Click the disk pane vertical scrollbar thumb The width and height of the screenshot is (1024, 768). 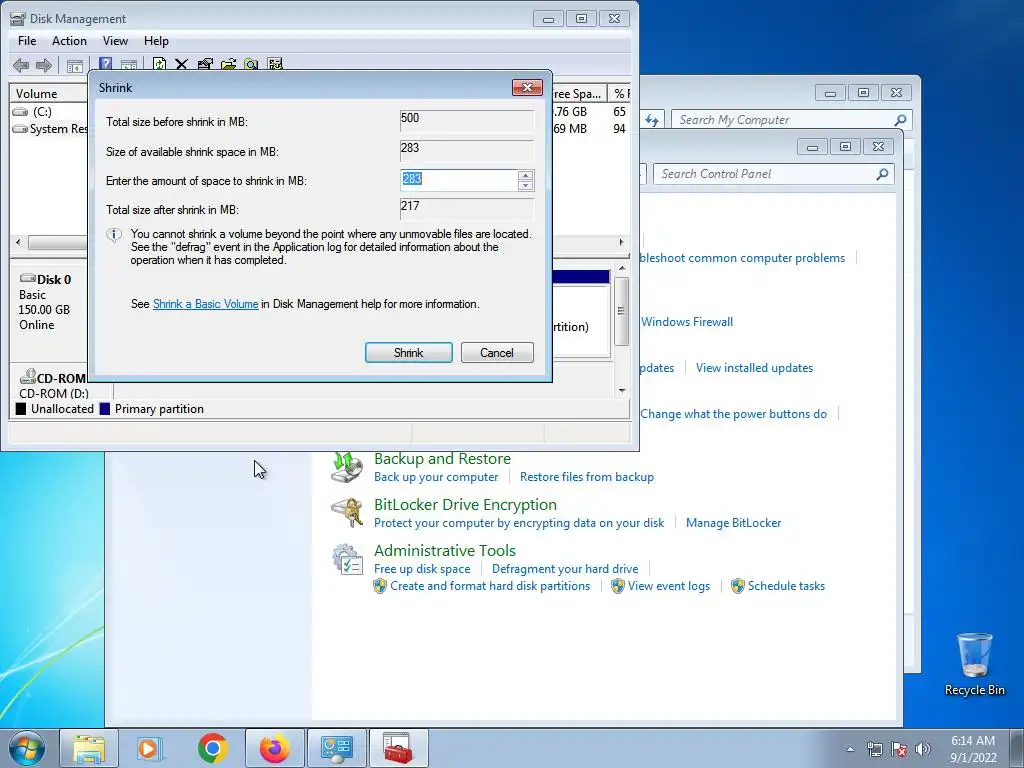coord(621,311)
